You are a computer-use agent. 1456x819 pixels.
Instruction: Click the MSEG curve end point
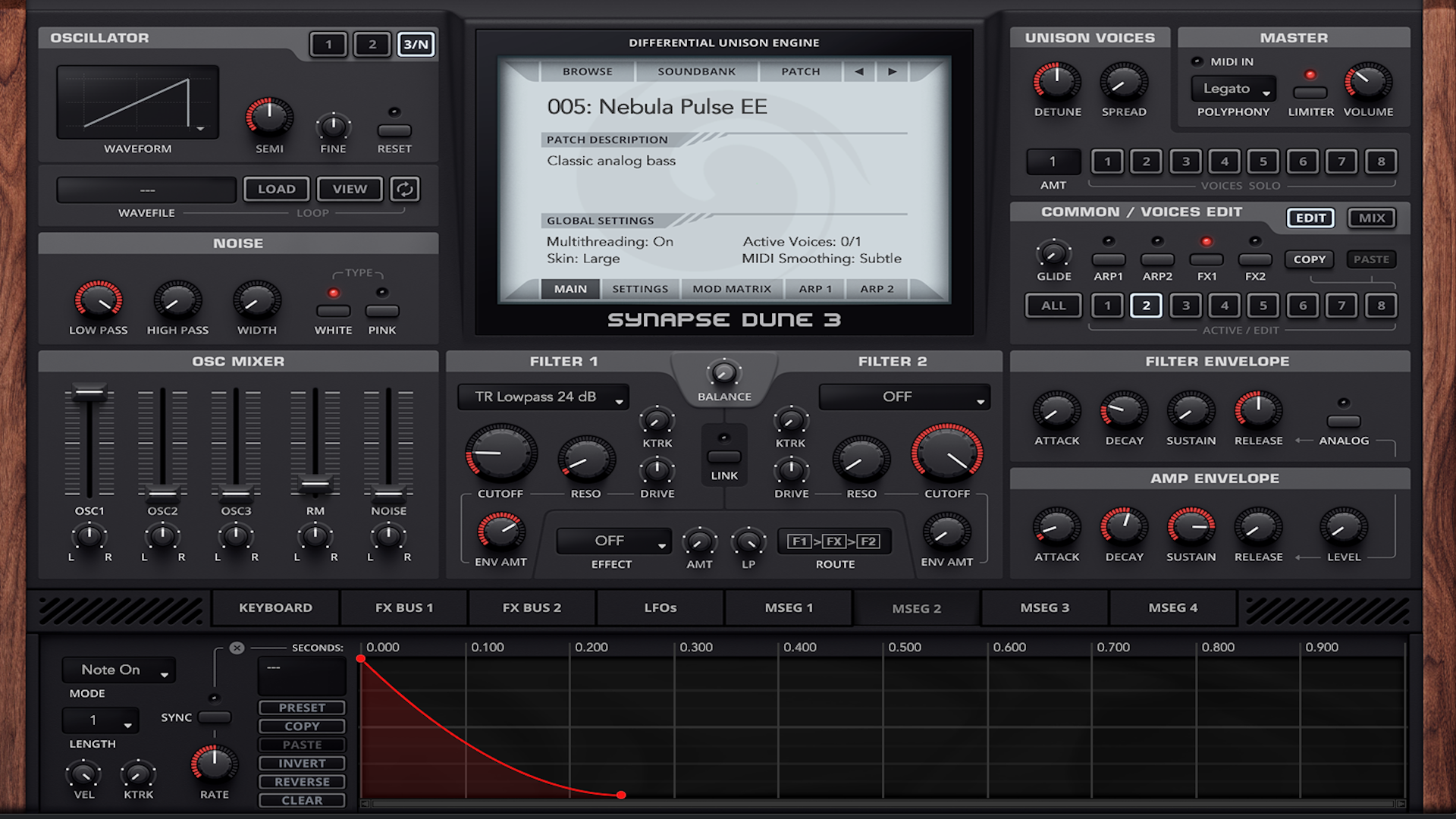point(621,795)
